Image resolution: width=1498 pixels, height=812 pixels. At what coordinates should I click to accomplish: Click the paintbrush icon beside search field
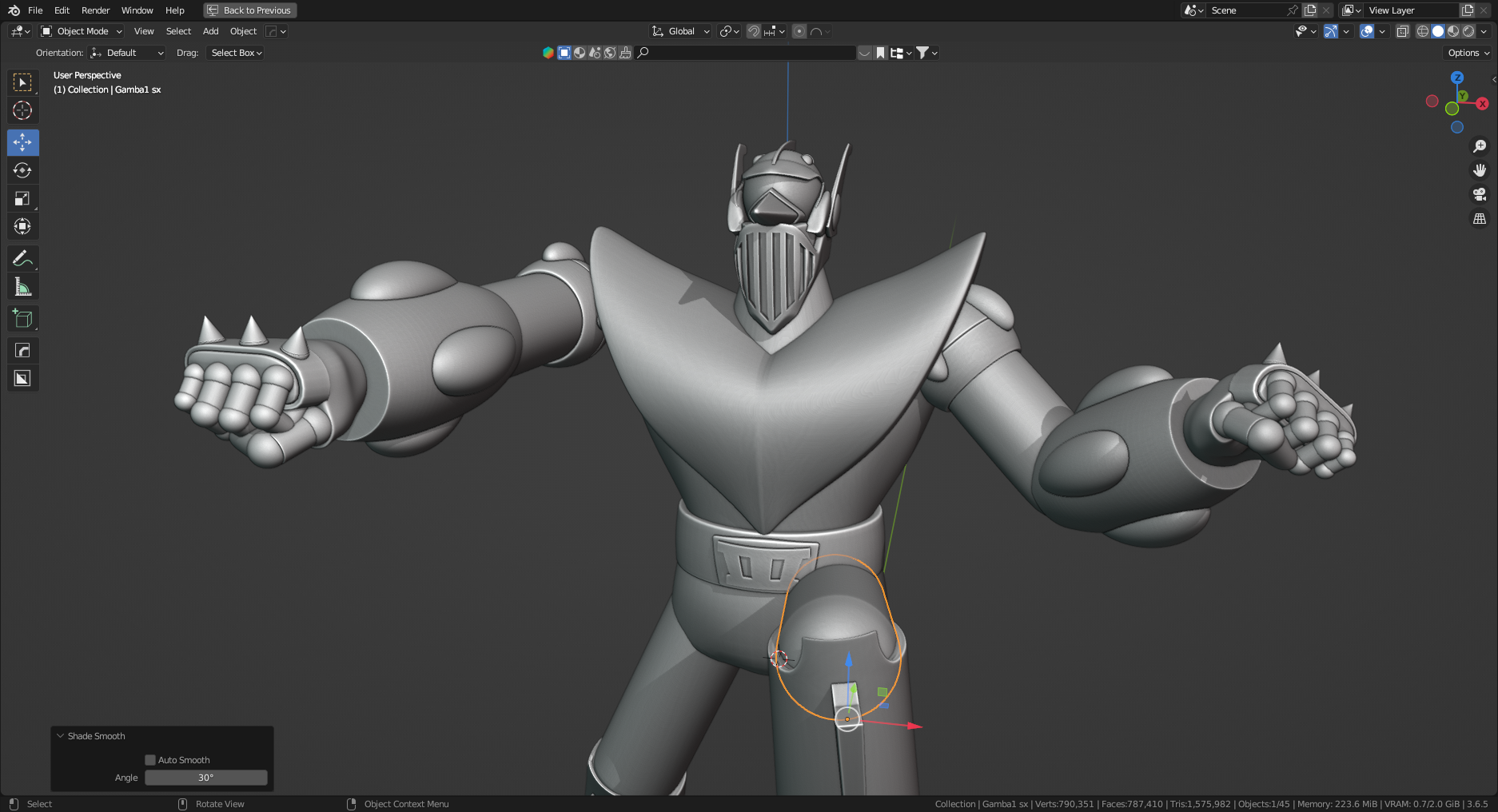coord(625,53)
